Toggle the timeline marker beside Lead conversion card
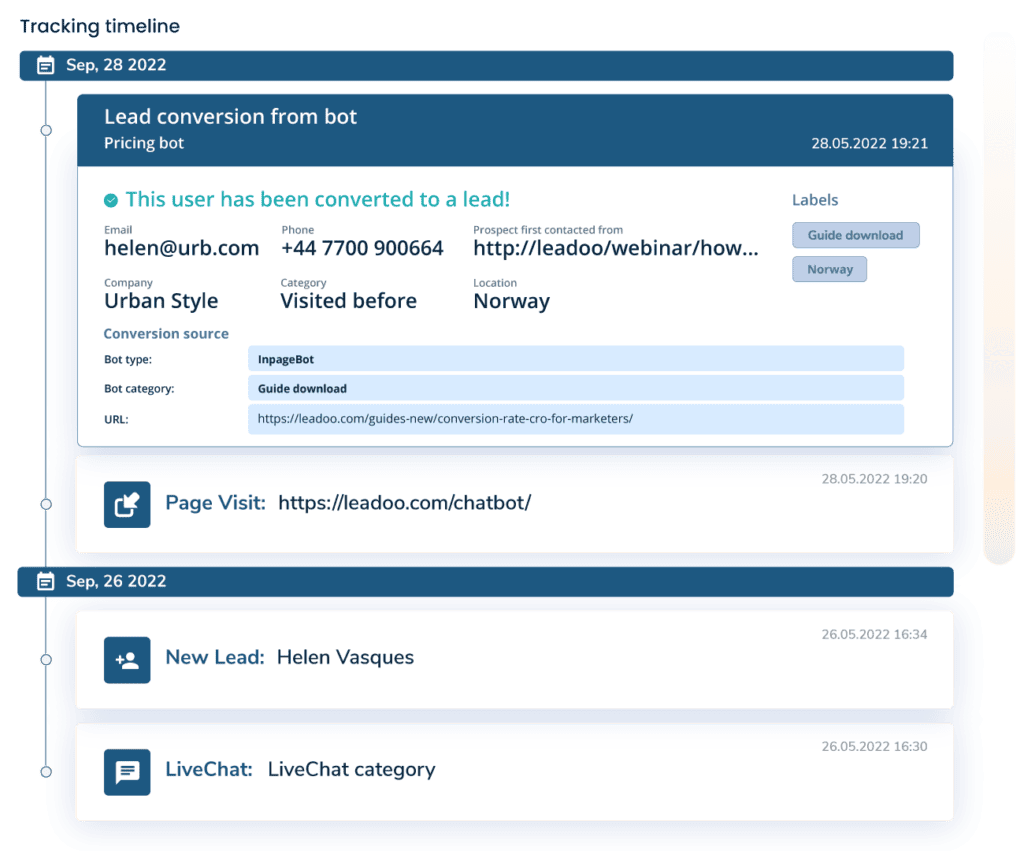 pos(44,129)
